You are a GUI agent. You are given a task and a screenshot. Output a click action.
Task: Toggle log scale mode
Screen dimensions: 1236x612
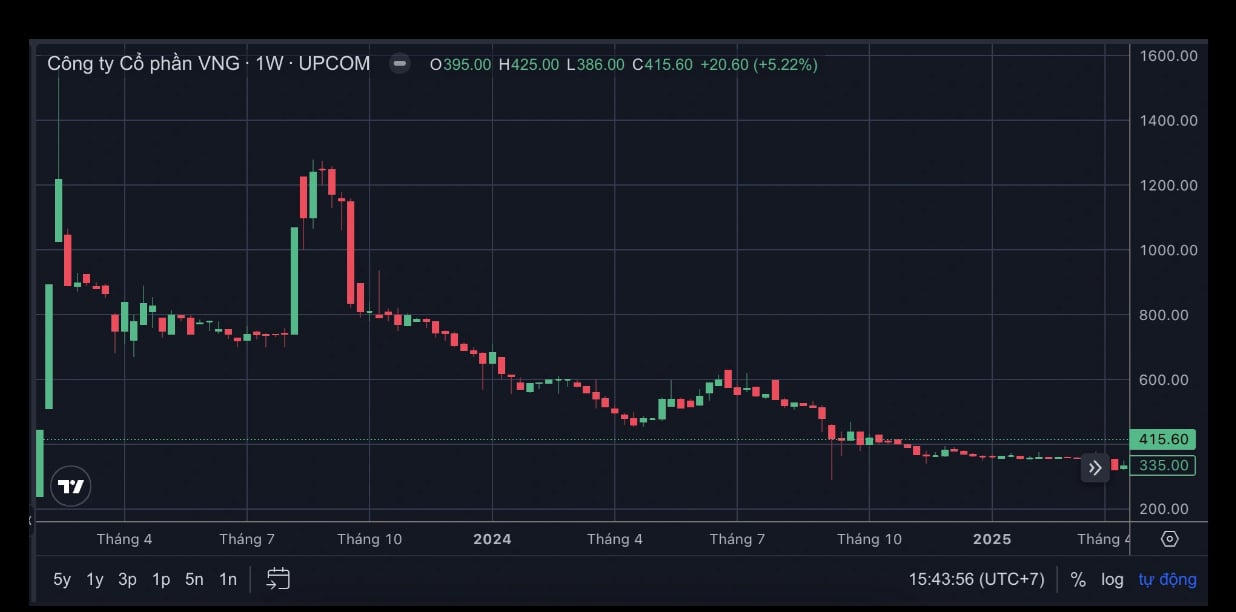point(1112,579)
